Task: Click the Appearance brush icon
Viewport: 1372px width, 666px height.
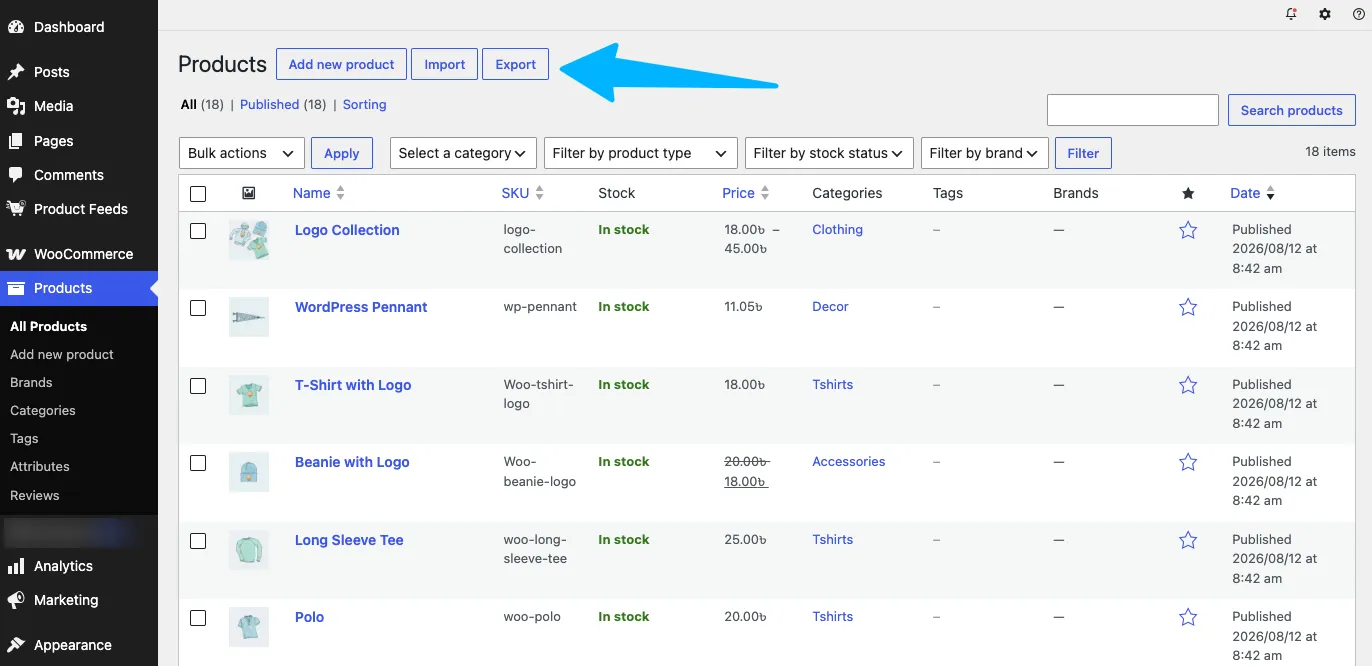Action: tap(16, 645)
